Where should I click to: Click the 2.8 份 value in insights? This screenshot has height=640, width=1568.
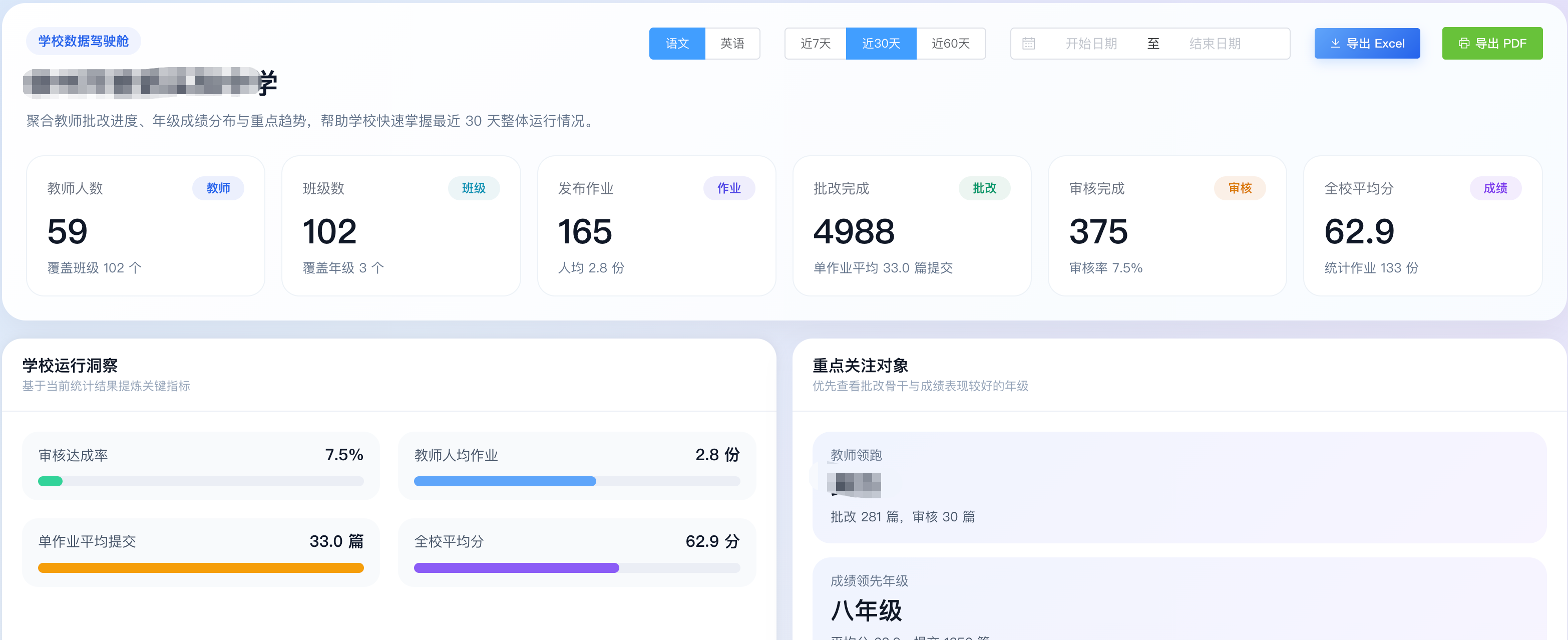[x=717, y=454]
